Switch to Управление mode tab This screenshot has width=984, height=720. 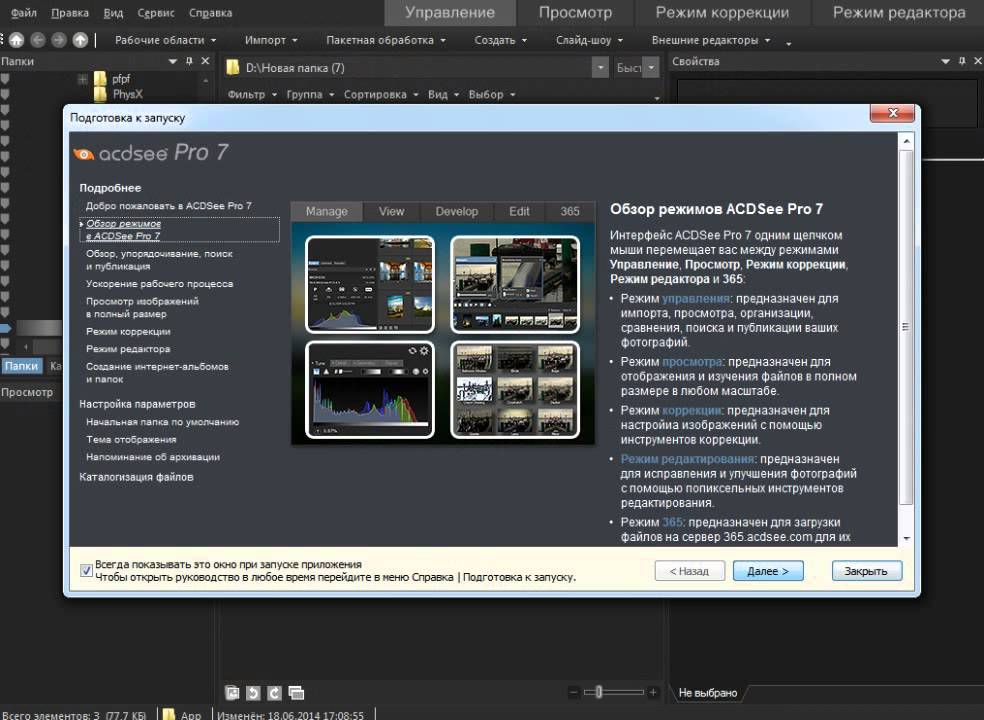tap(449, 13)
